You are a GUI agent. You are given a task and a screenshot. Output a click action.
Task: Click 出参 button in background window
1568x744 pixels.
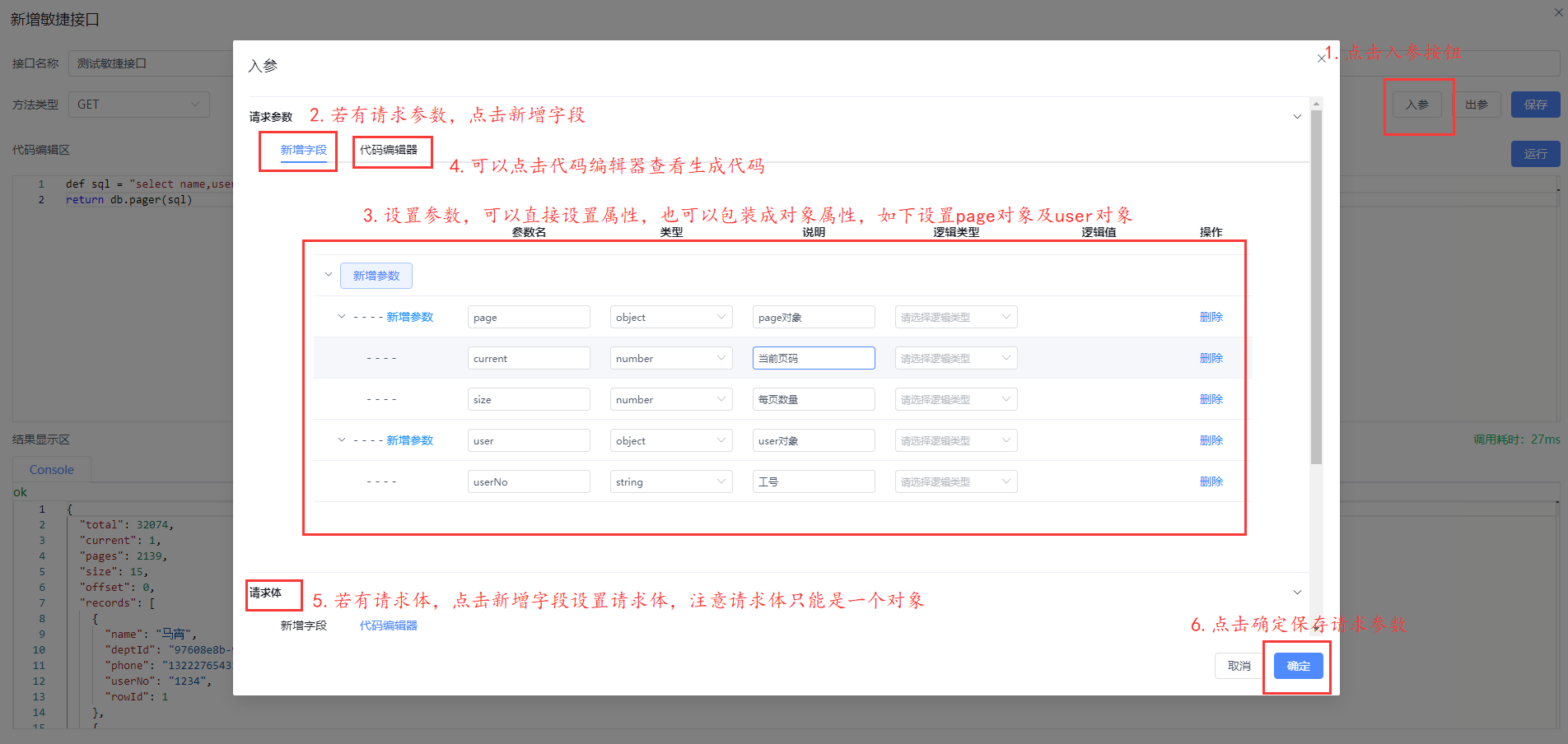pyautogui.click(x=1477, y=105)
